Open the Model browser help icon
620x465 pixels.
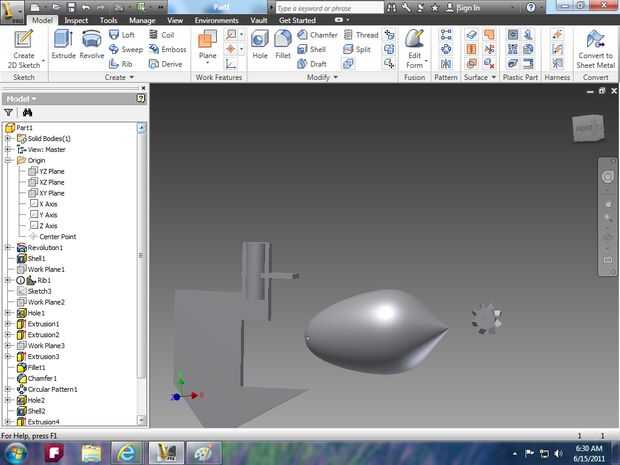coord(141,98)
